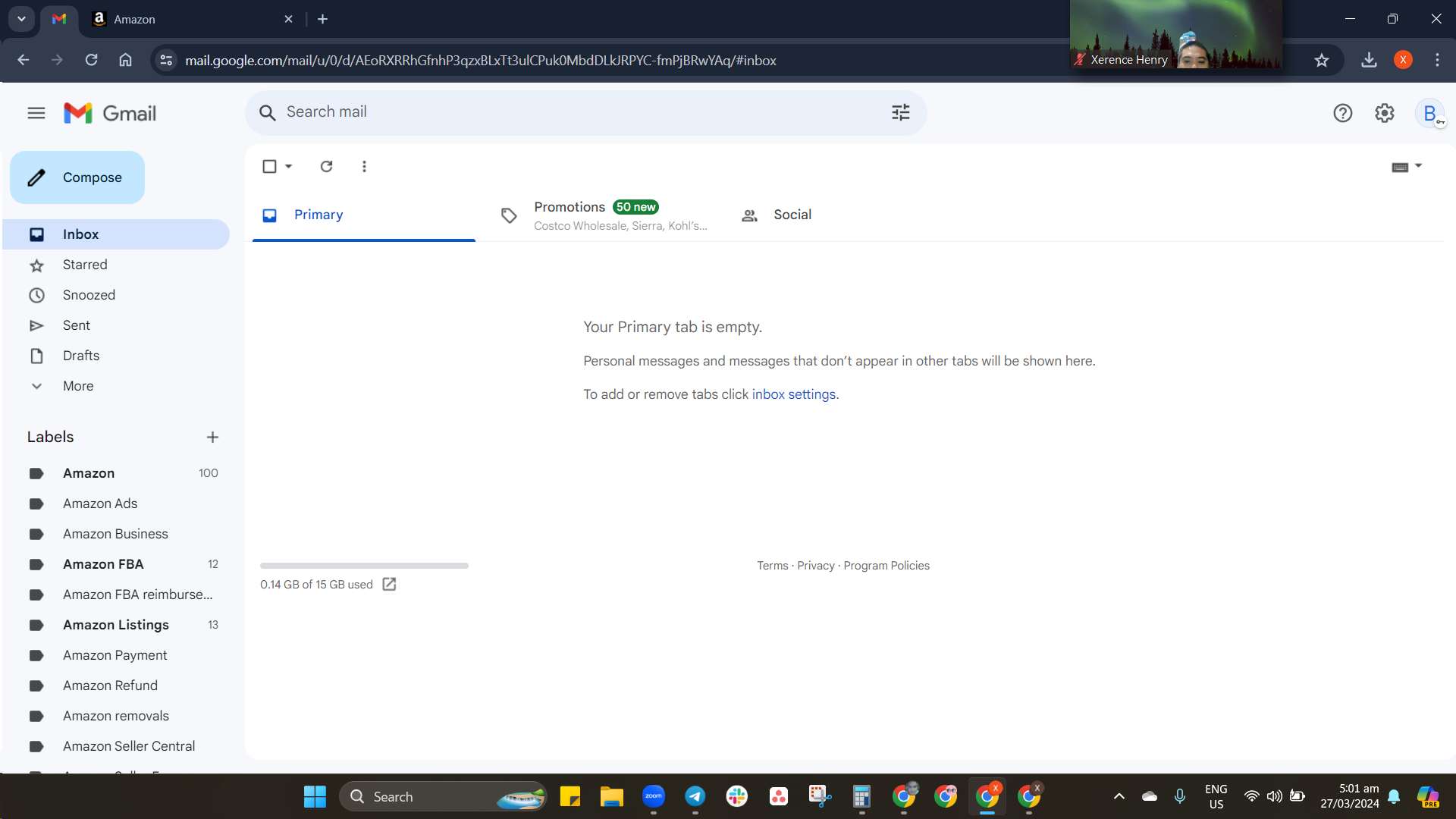
Task: Open input tools keyboard dropdown
Action: click(x=1407, y=167)
